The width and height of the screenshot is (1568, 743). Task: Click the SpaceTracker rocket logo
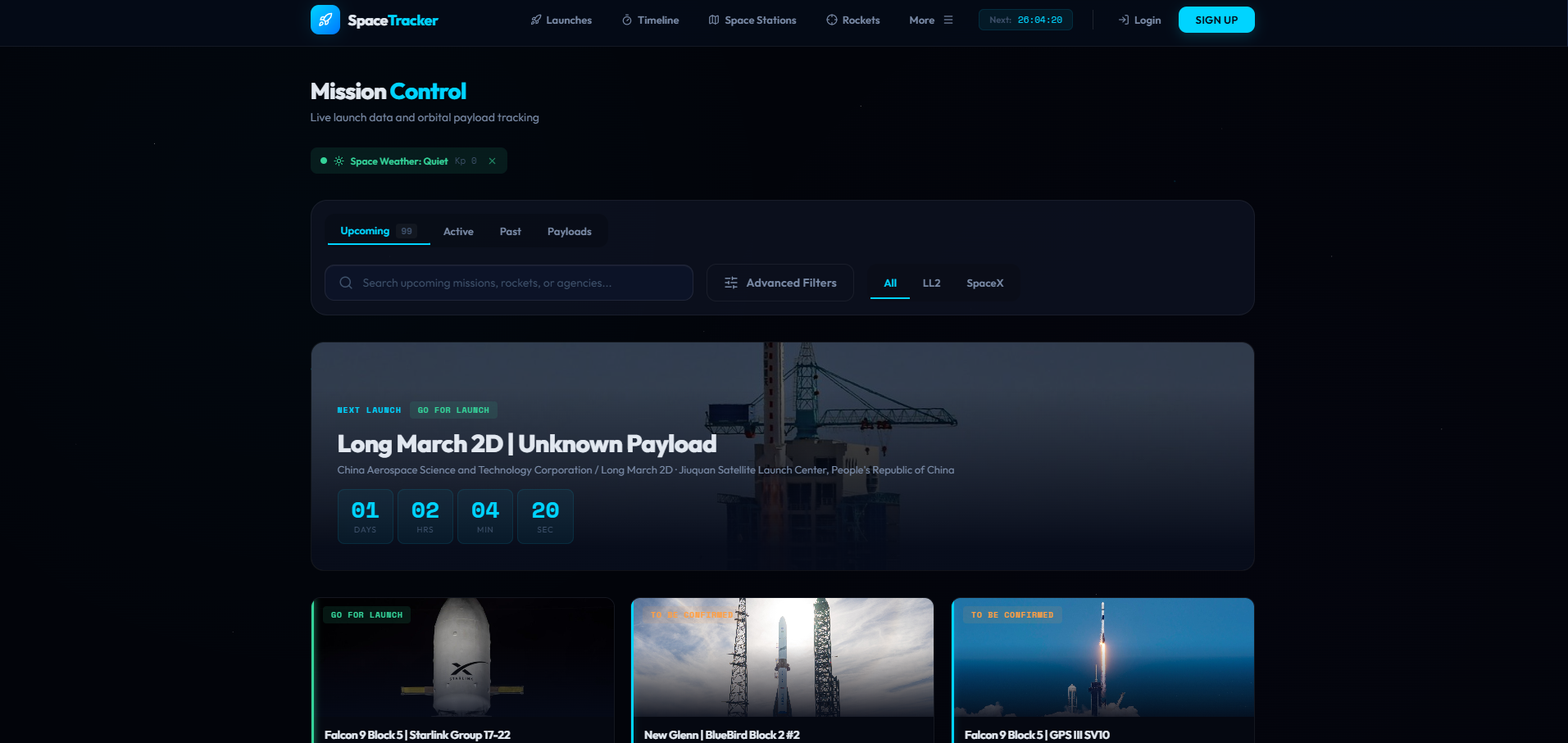coord(325,19)
